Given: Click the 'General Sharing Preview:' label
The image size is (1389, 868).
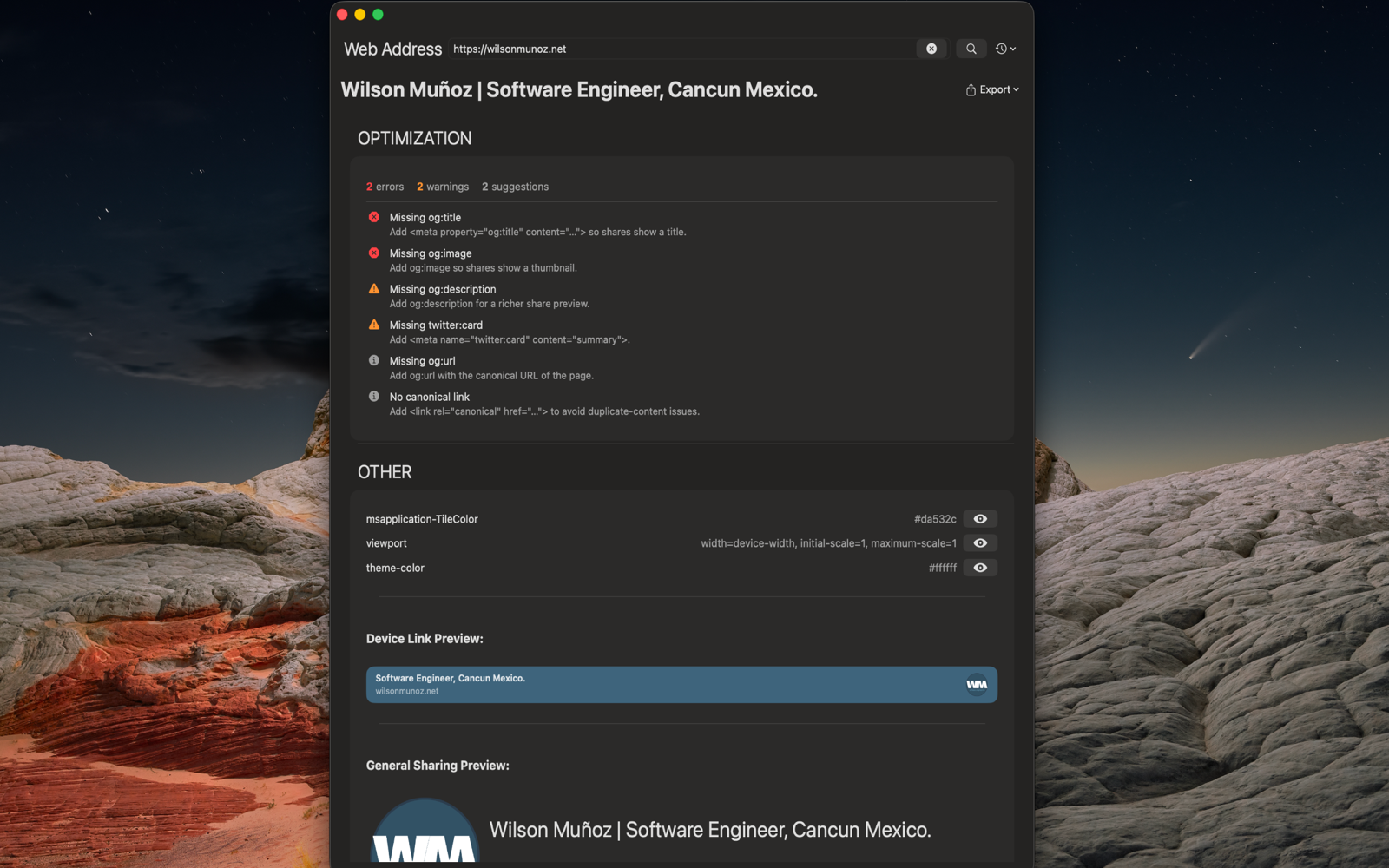Looking at the screenshot, I should click(x=438, y=766).
